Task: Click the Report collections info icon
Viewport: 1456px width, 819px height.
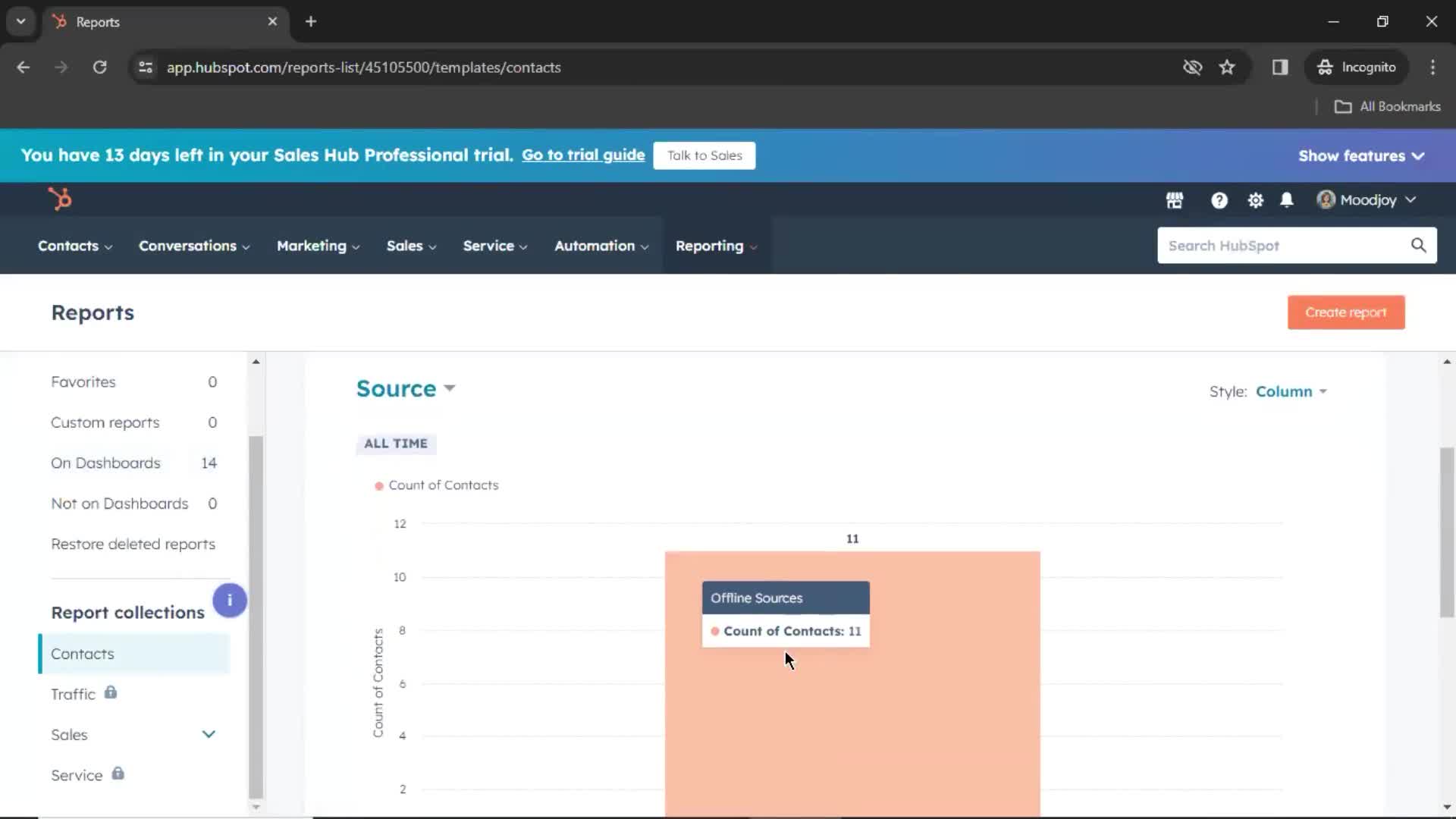Action: pyautogui.click(x=229, y=600)
